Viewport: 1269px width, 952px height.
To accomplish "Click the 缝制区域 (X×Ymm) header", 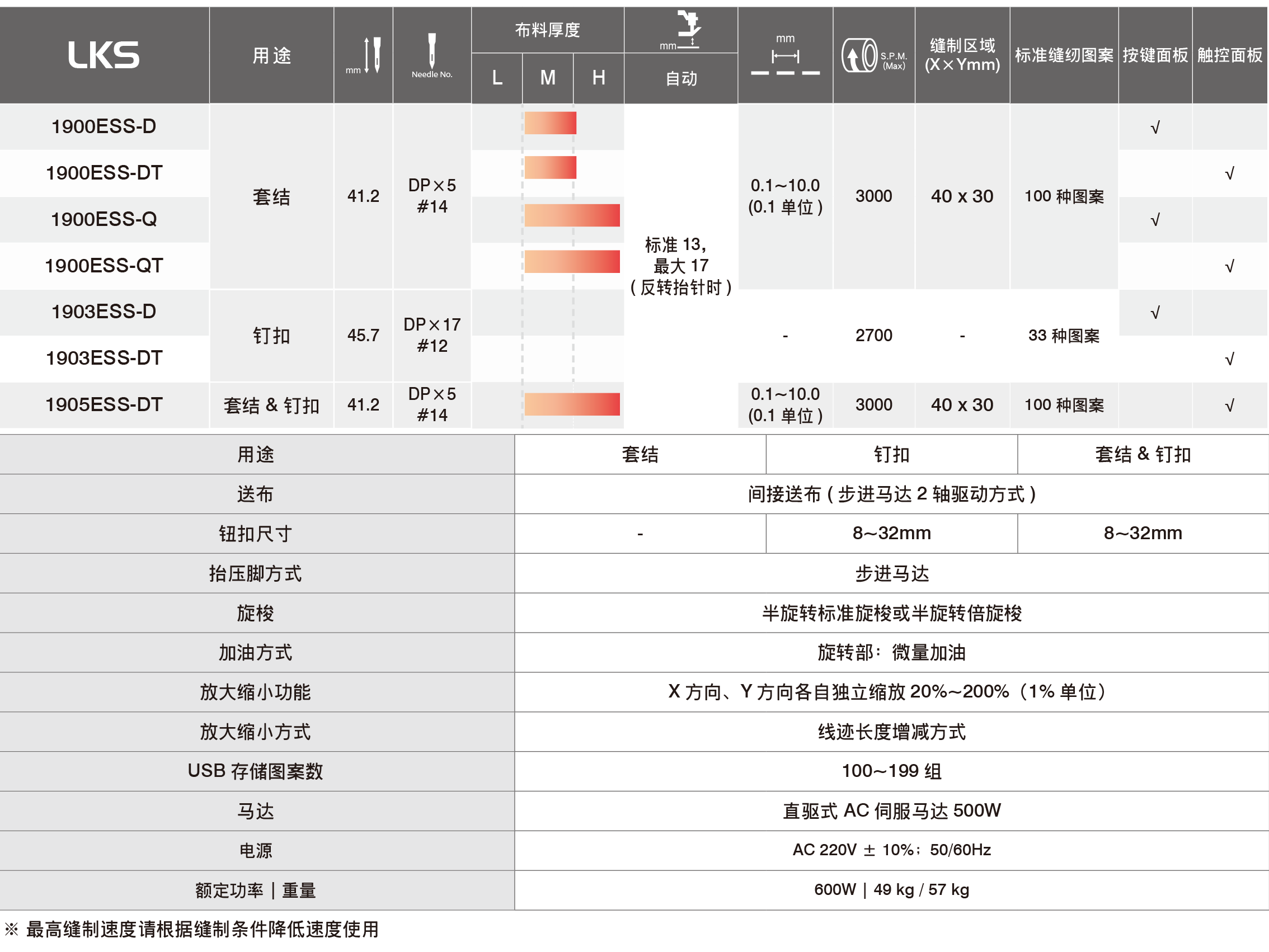I will 962,55.
